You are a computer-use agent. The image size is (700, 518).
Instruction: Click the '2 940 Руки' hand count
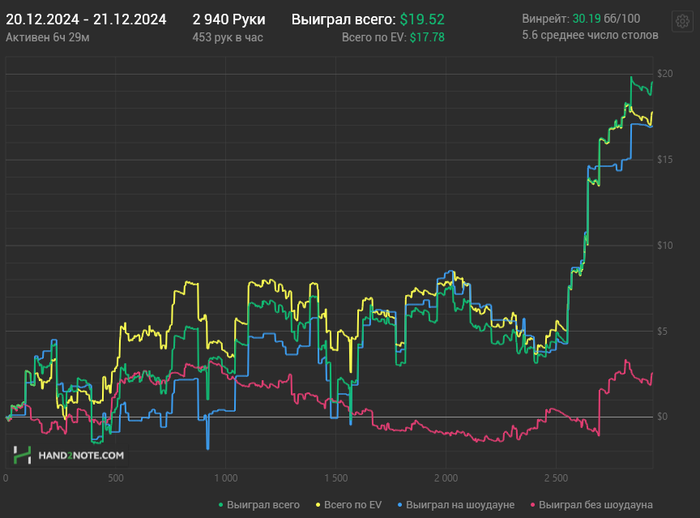(x=229, y=20)
